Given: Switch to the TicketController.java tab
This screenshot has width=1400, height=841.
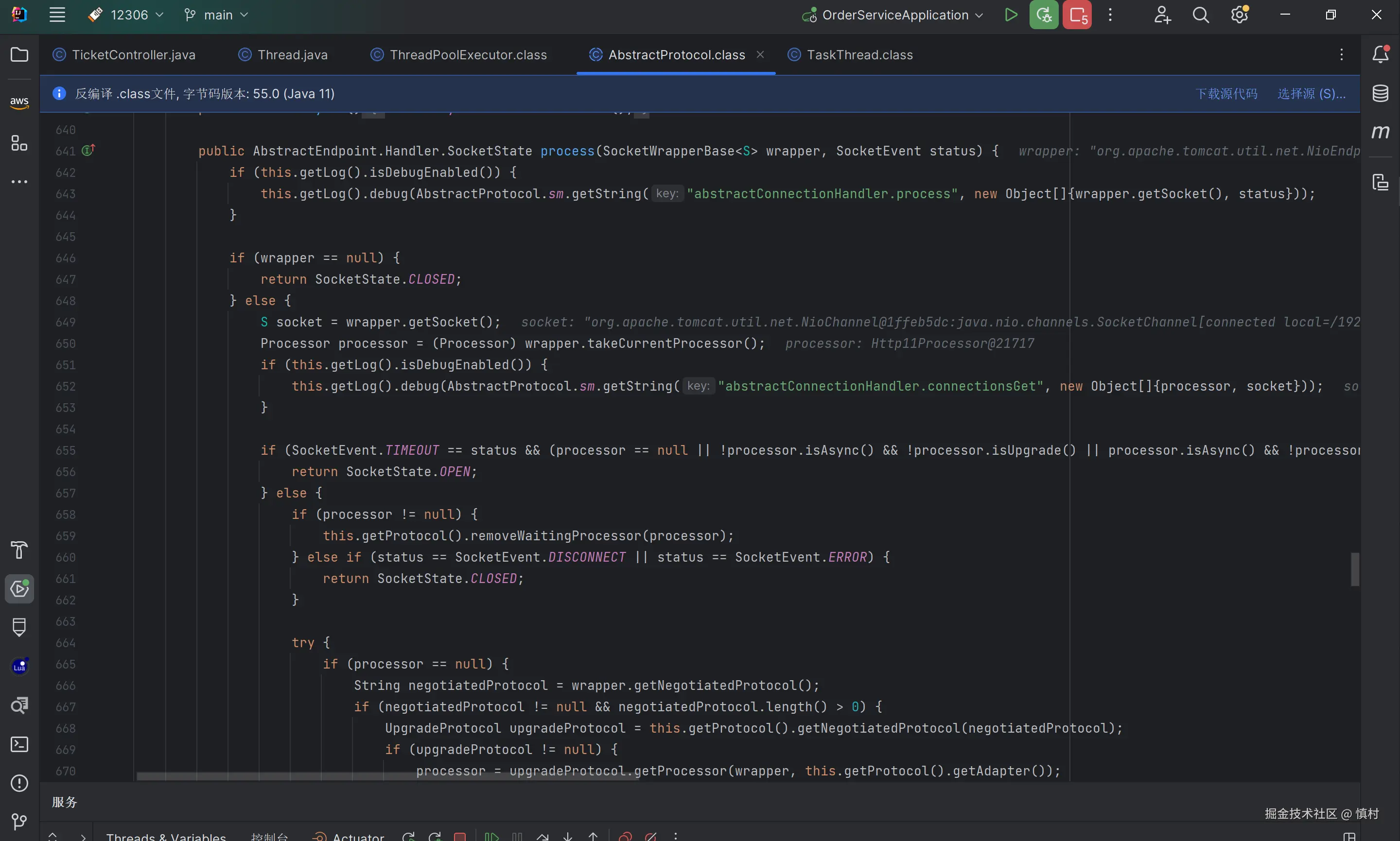Looking at the screenshot, I should [133, 55].
